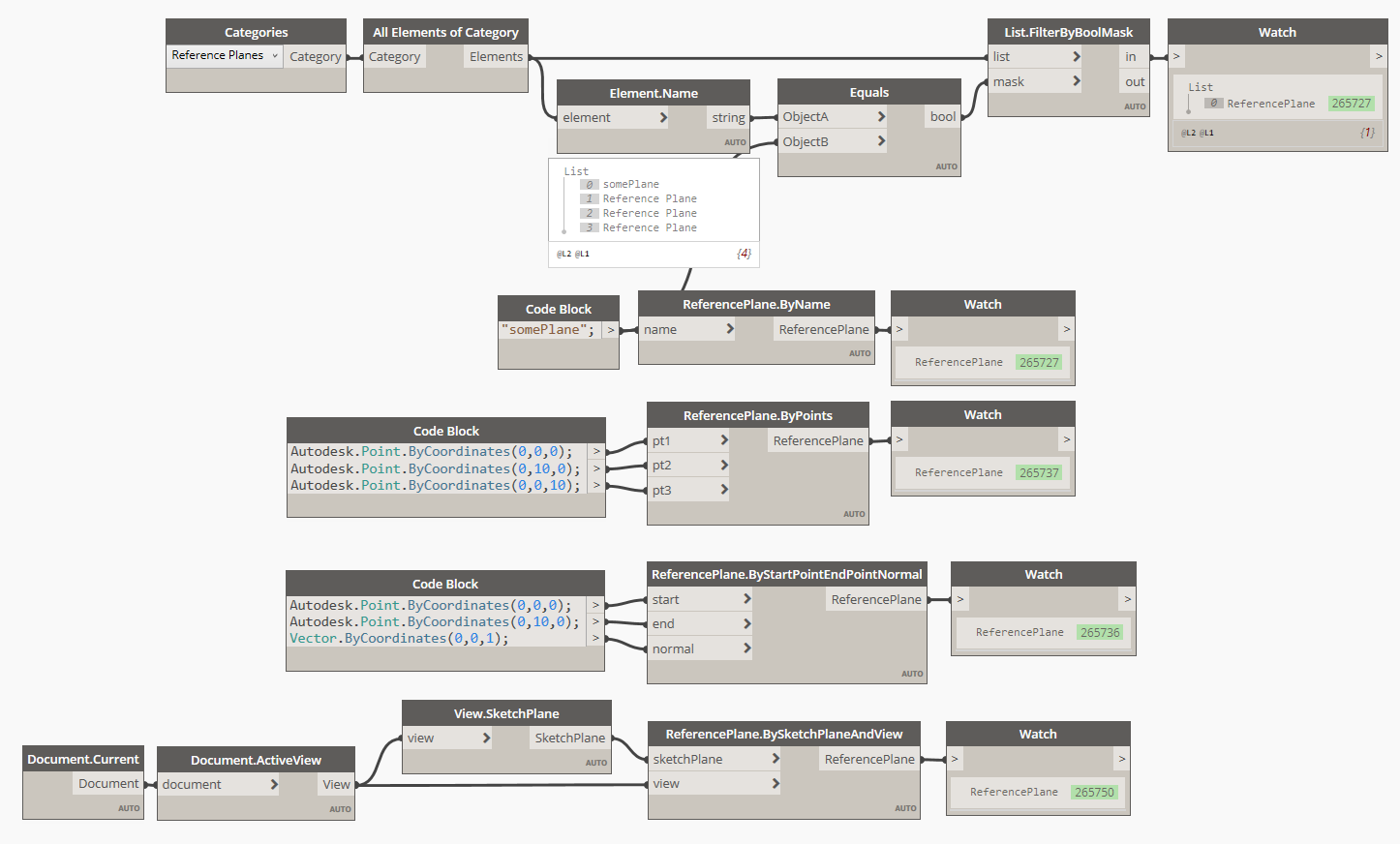The image size is (1400, 844).
Task: Click the AUTO lacing indicator on Equals node
Action: click(x=946, y=166)
